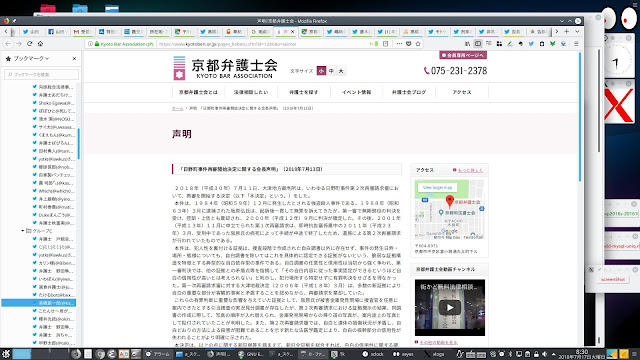Open Shoko Egawa bookmark in sidebar

pyautogui.click(x=54, y=103)
